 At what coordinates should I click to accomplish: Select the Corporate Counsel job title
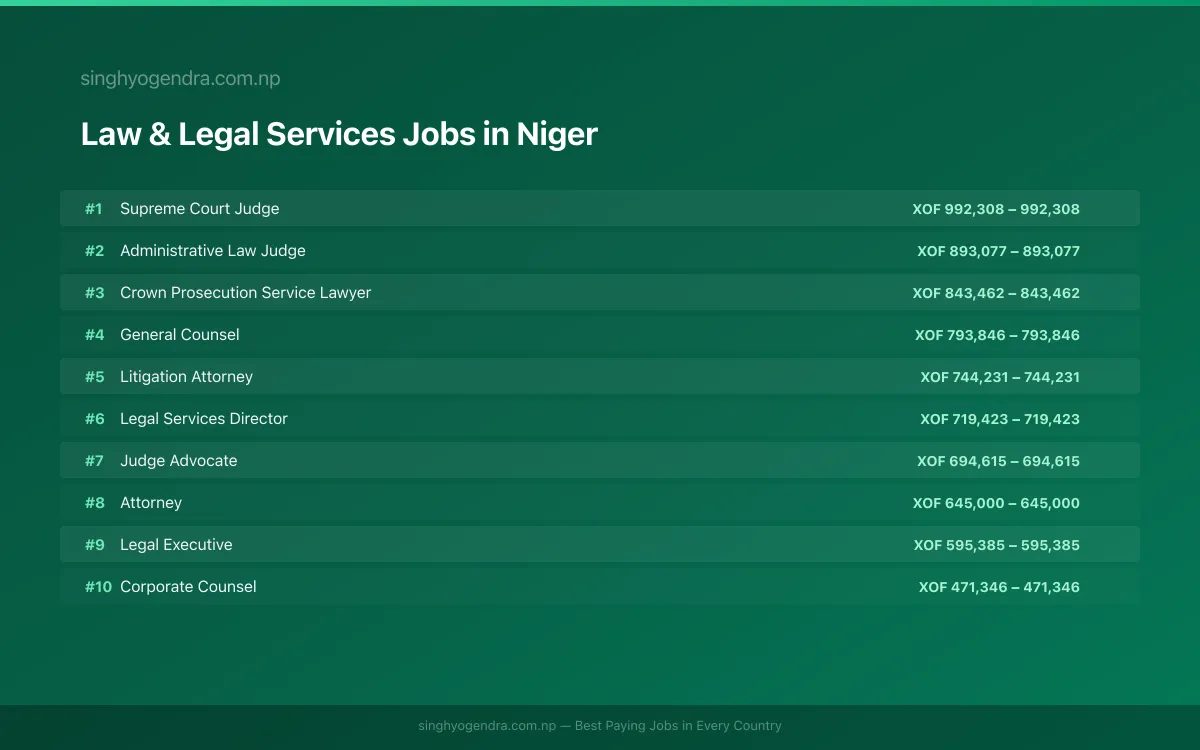(188, 587)
